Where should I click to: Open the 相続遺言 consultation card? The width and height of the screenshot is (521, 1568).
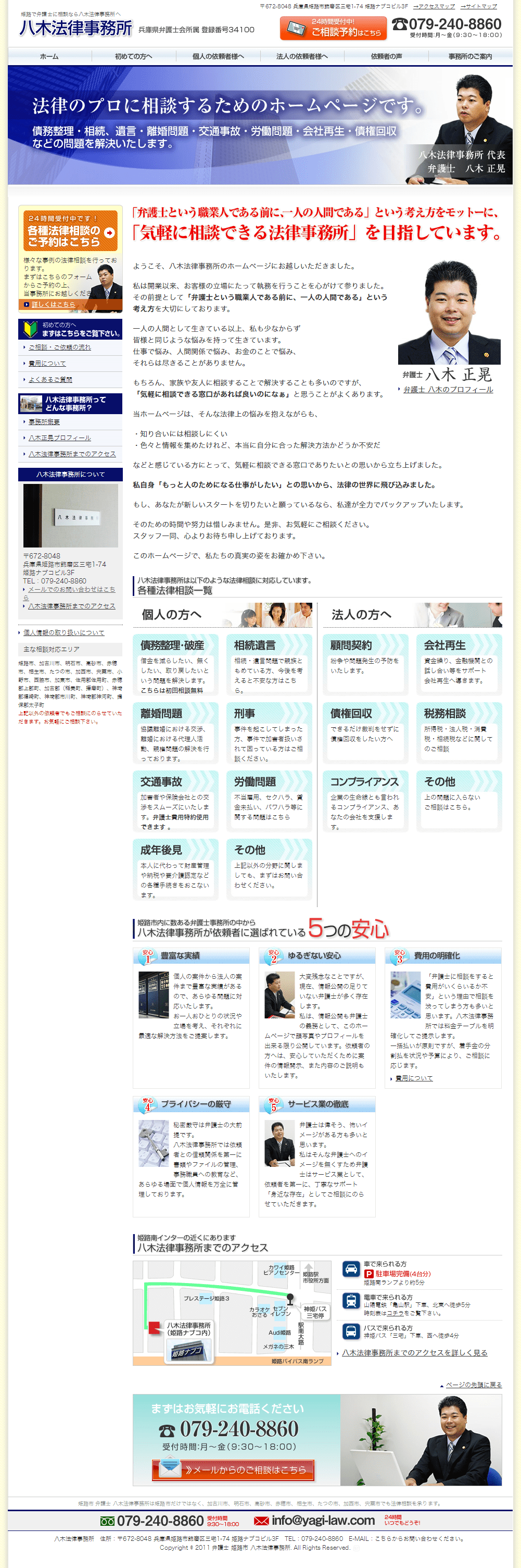[269, 665]
